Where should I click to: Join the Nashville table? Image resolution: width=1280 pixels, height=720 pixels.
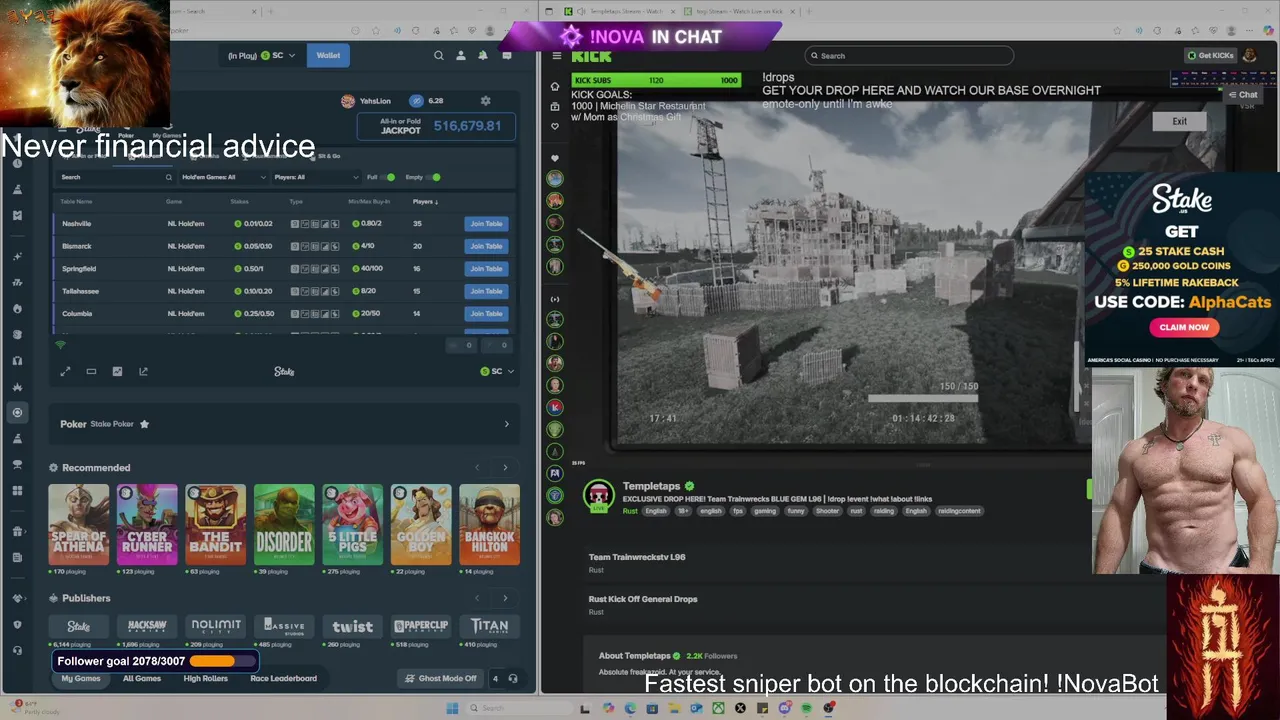pyautogui.click(x=486, y=224)
